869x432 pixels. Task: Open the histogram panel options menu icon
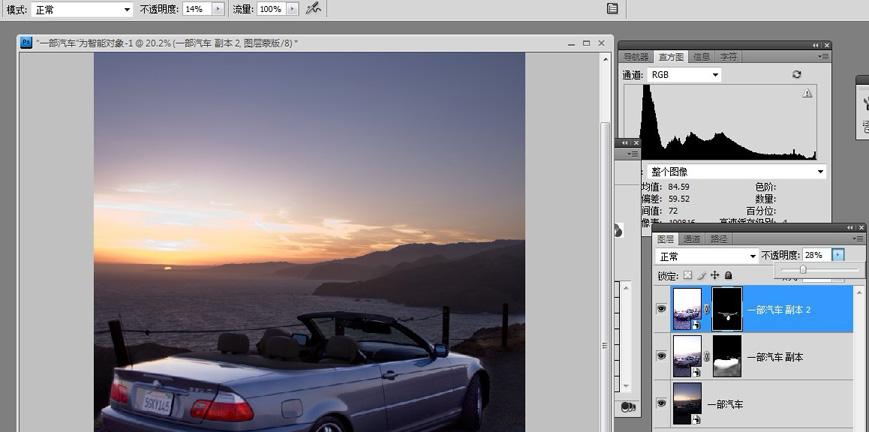(x=822, y=57)
